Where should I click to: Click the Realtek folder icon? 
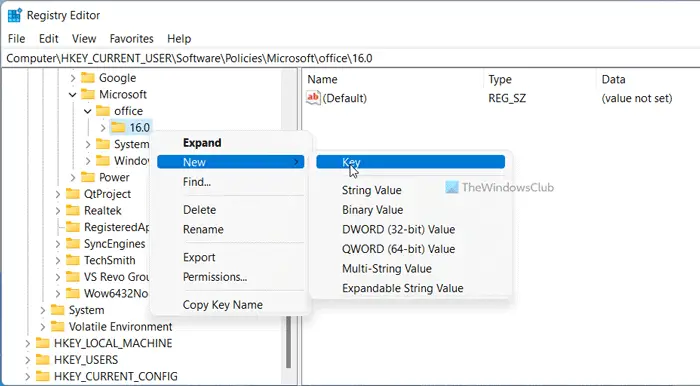(x=72, y=211)
